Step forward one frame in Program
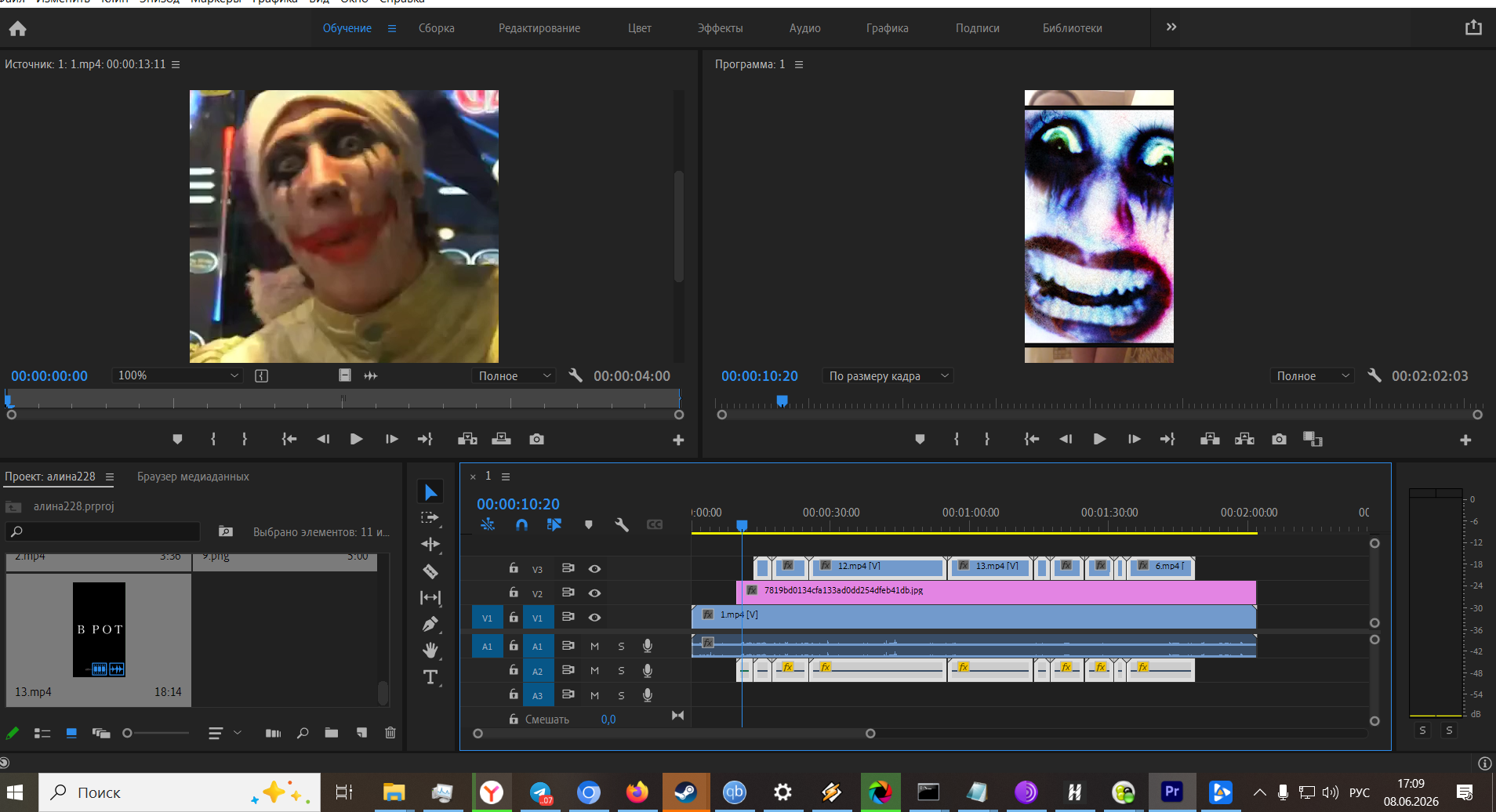Screen dimensions: 1496x812 point(1134,439)
